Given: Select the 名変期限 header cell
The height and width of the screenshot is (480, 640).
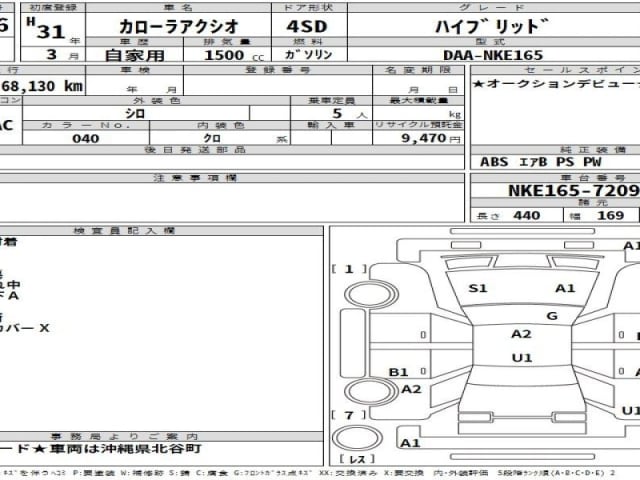Looking at the screenshot, I should click(x=418, y=70).
